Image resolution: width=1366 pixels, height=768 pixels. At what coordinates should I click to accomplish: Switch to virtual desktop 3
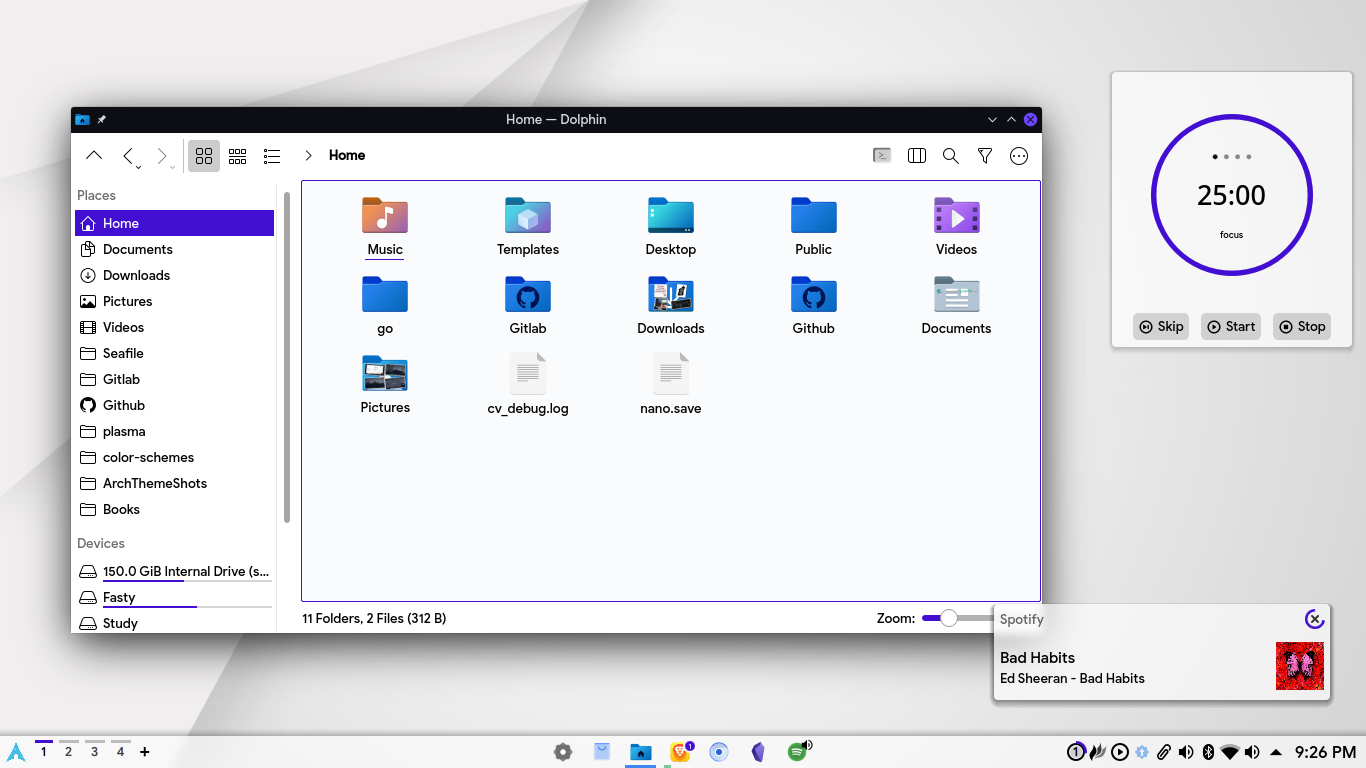pyautogui.click(x=94, y=751)
